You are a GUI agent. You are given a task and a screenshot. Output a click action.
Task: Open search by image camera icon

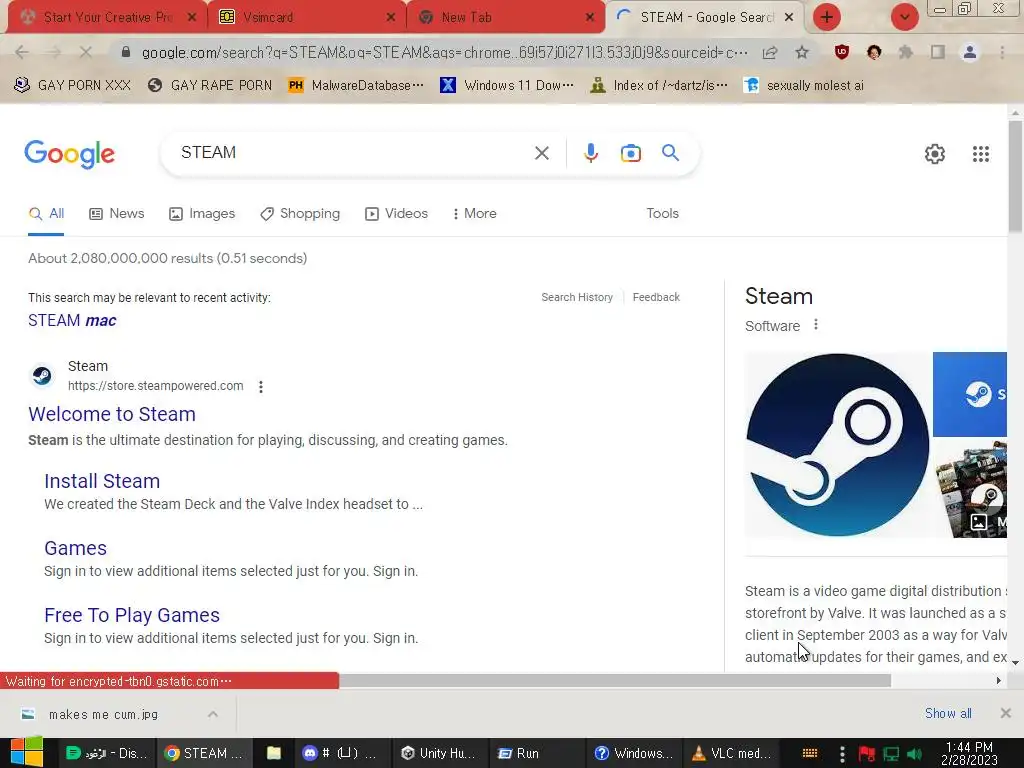pyautogui.click(x=630, y=153)
